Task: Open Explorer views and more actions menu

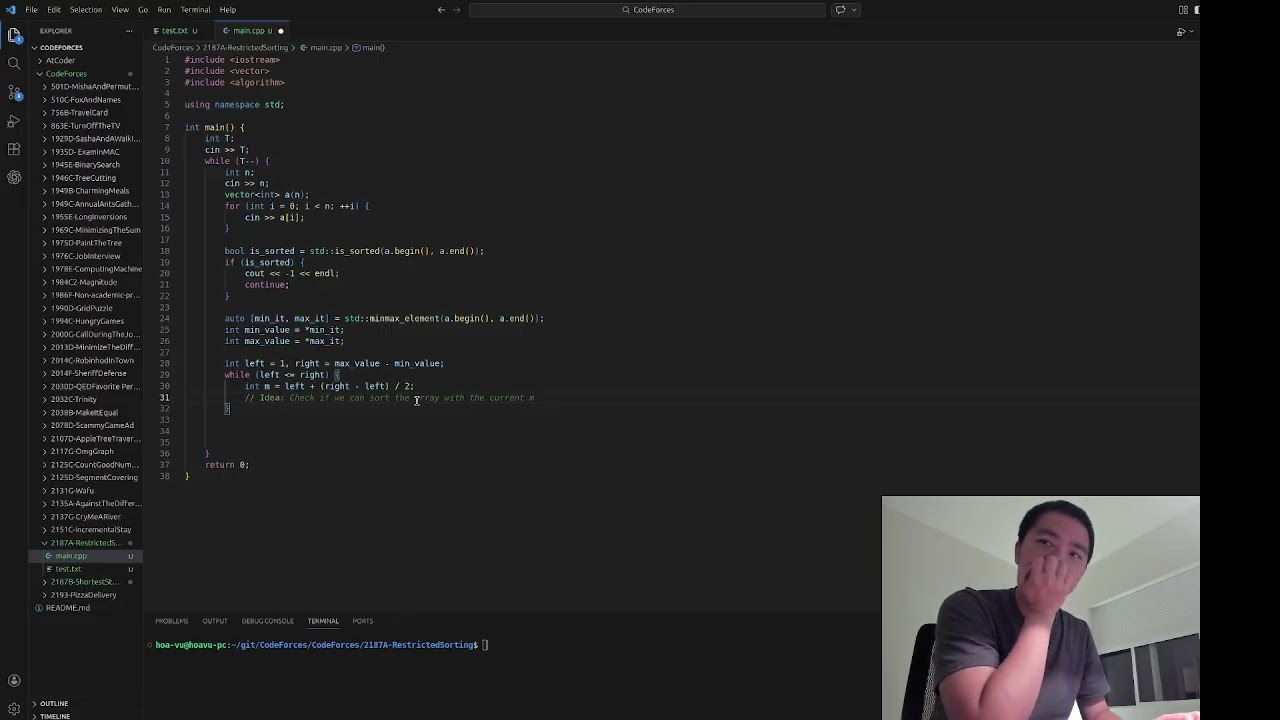Action: click(129, 31)
